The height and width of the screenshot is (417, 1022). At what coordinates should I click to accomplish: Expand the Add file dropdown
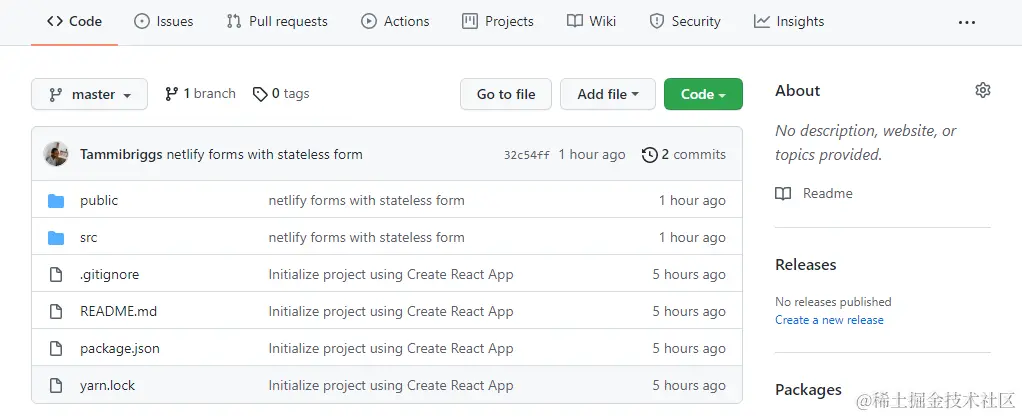(607, 94)
